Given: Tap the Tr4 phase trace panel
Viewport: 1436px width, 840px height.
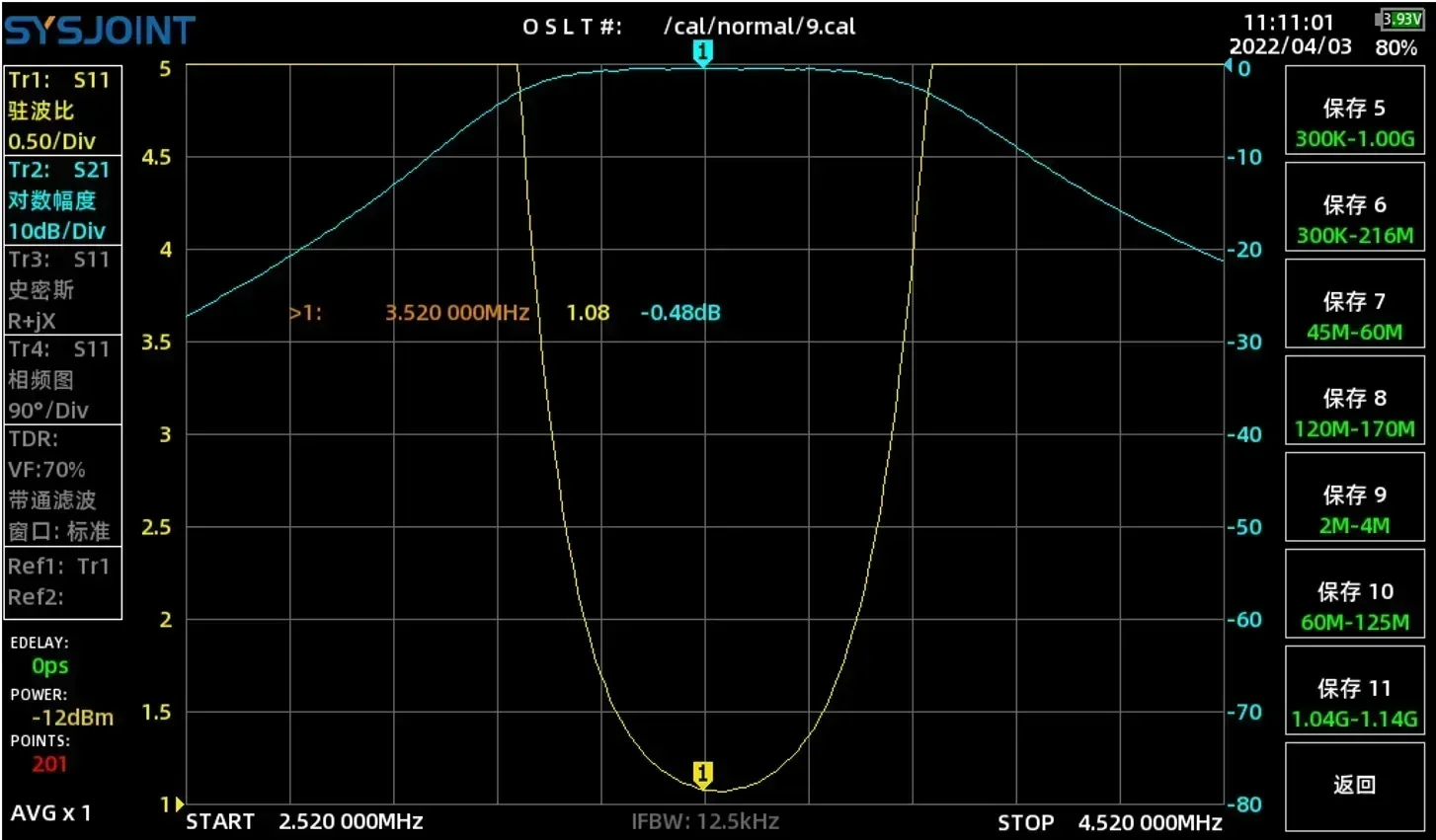Looking at the screenshot, I should pos(62,379).
